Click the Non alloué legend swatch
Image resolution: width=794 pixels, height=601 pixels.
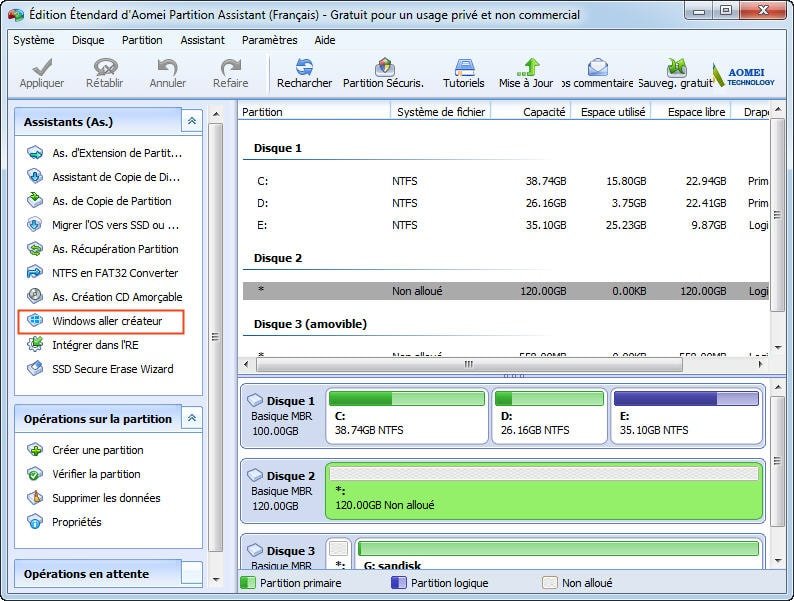pyautogui.click(x=549, y=582)
